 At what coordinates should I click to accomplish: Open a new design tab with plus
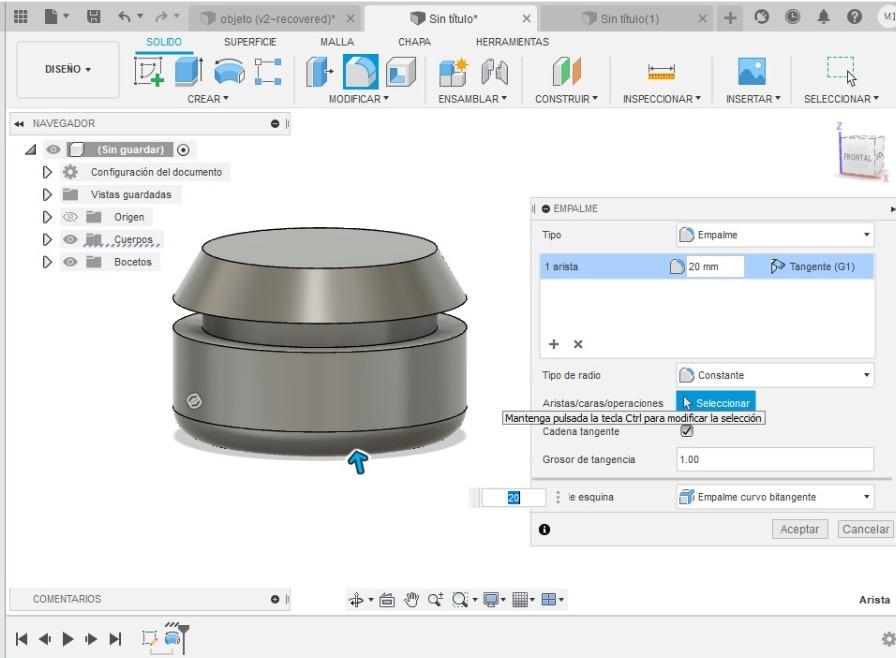730,18
